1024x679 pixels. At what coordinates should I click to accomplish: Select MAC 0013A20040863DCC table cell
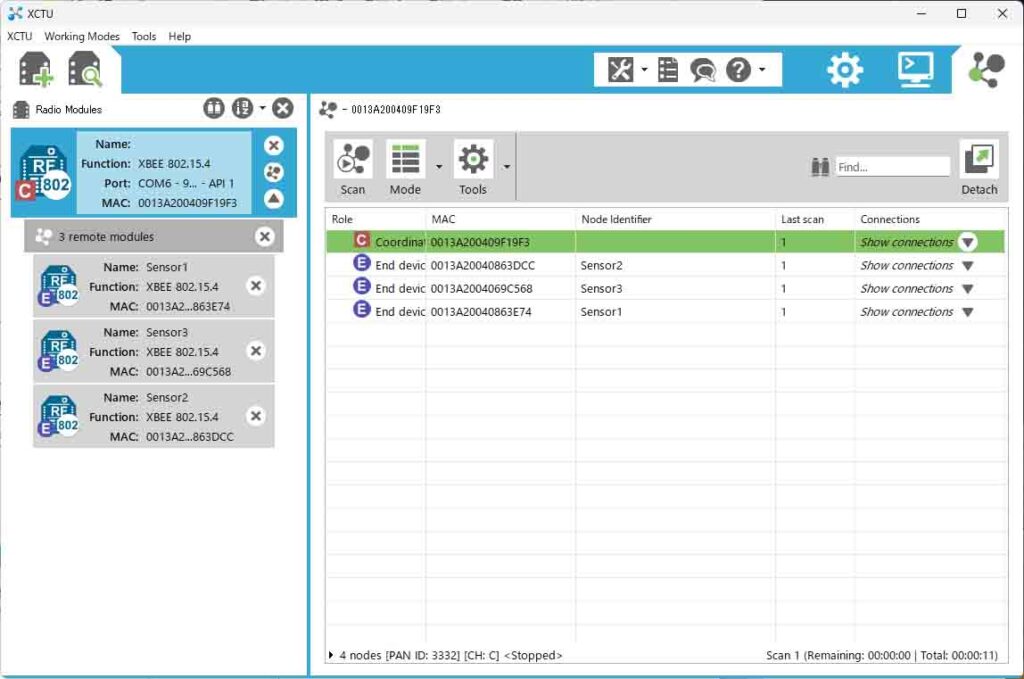click(x=483, y=266)
